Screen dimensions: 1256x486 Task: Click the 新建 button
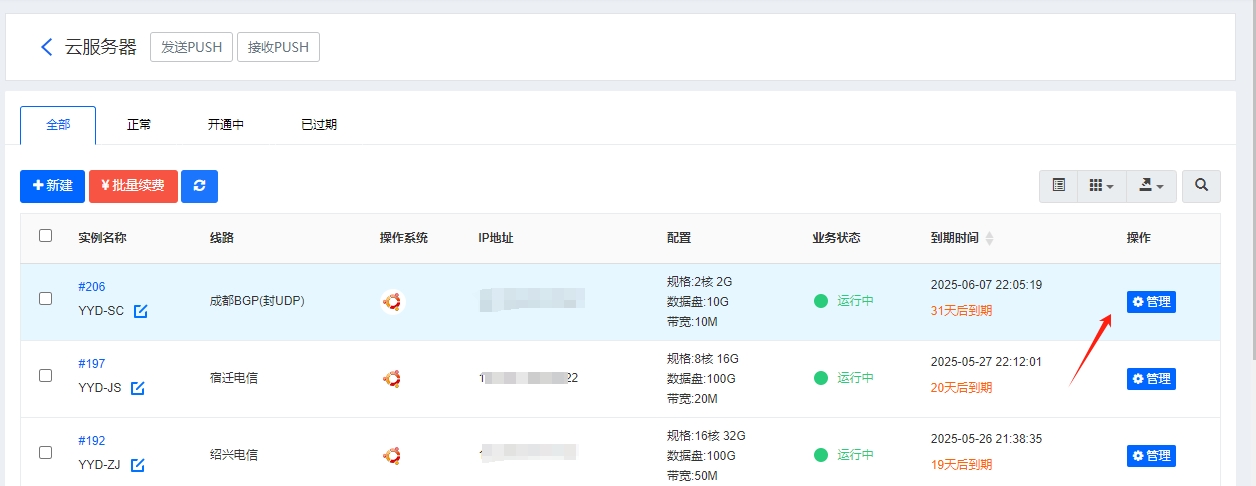tap(52, 186)
